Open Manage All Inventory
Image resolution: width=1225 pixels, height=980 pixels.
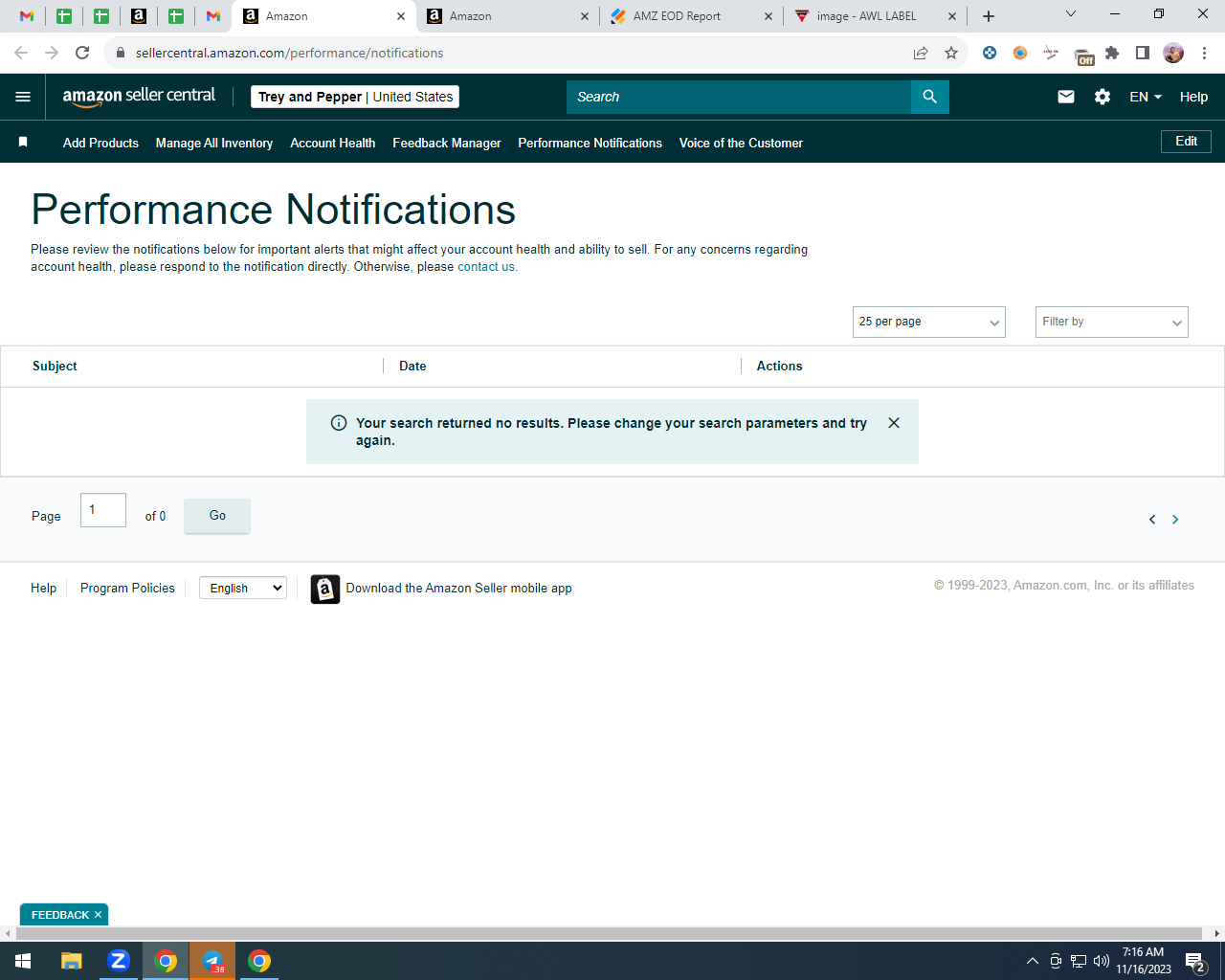click(214, 143)
